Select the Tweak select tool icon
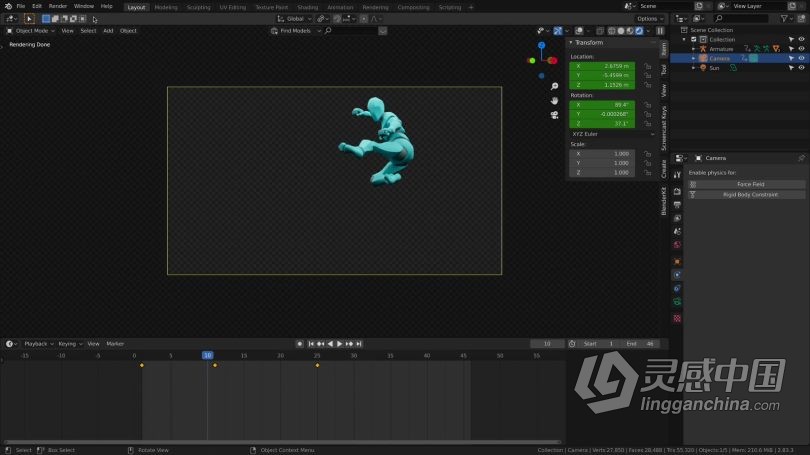Image resolution: width=810 pixels, height=455 pixels. tap(29, 19)
